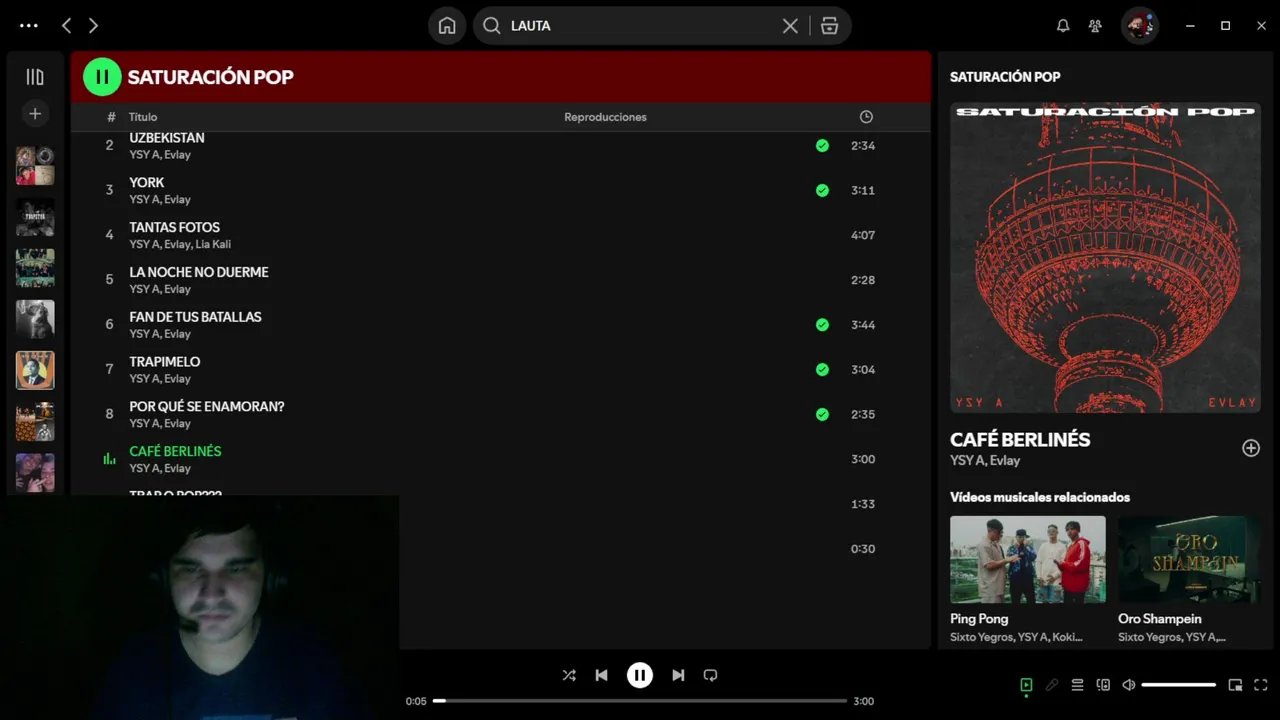Open the mini player icon
Image resolution: width=1280 pixels, height=720 pixels.
[x=1235, y=685]
